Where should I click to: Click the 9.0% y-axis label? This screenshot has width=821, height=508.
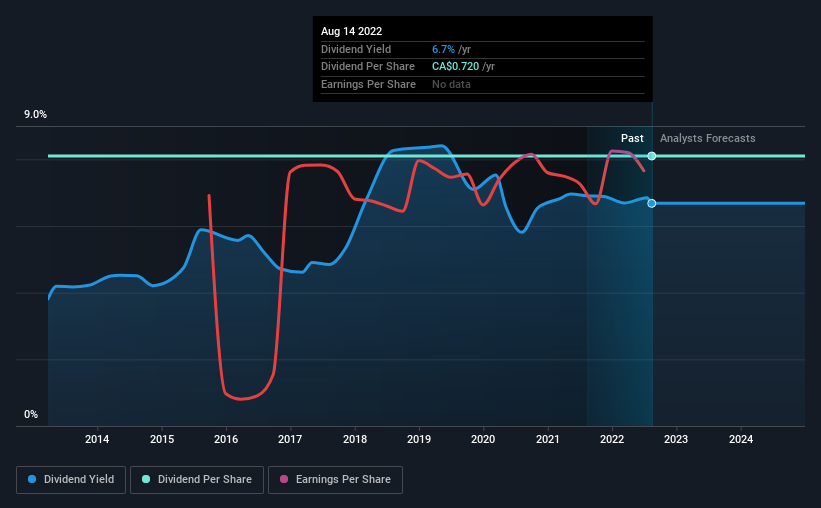point(36,115)
